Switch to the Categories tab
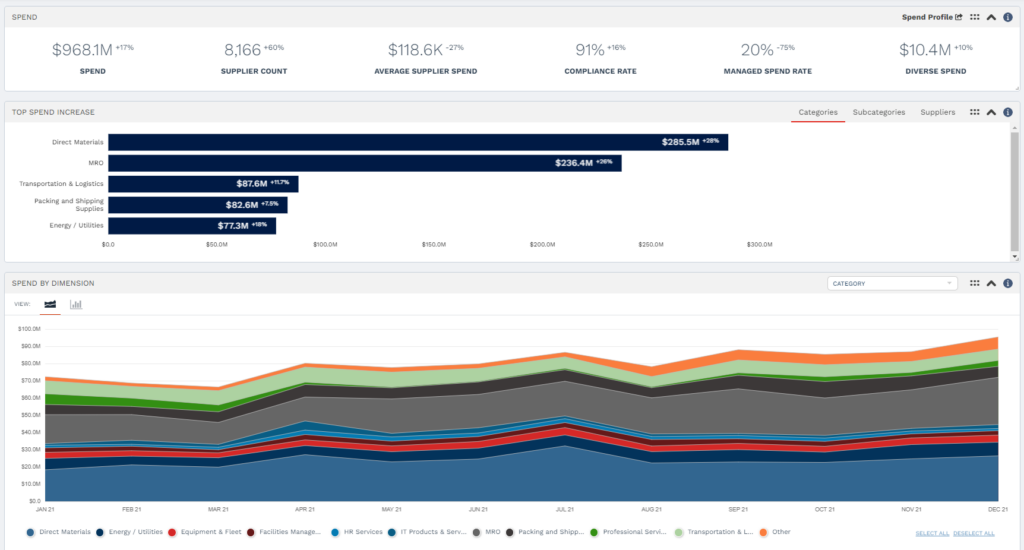The image size is (1024, 550). pyautogui.click(x=818, y=112)
